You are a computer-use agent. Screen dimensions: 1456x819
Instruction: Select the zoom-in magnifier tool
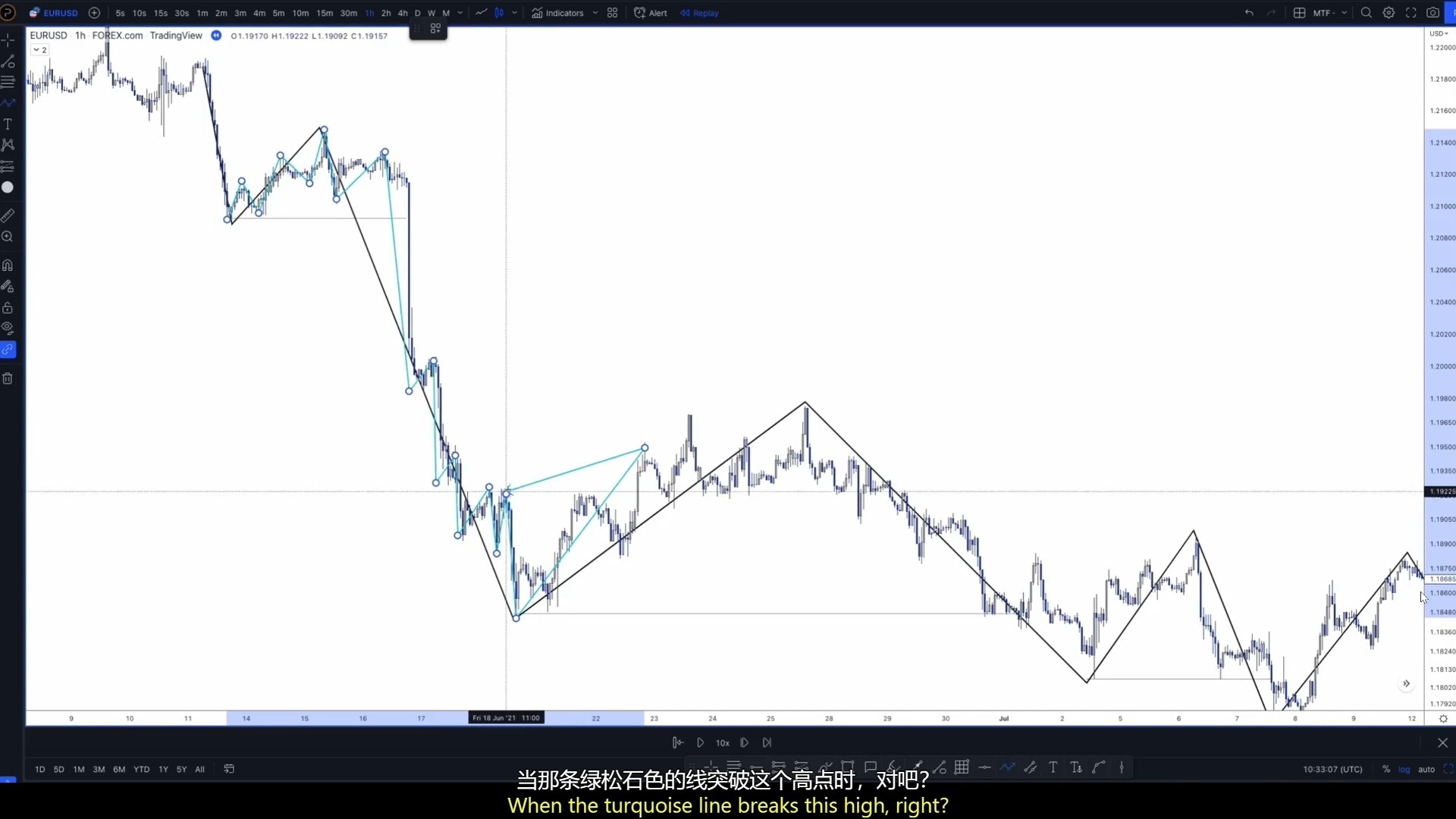pyautogui.click(x=8, y=237)
